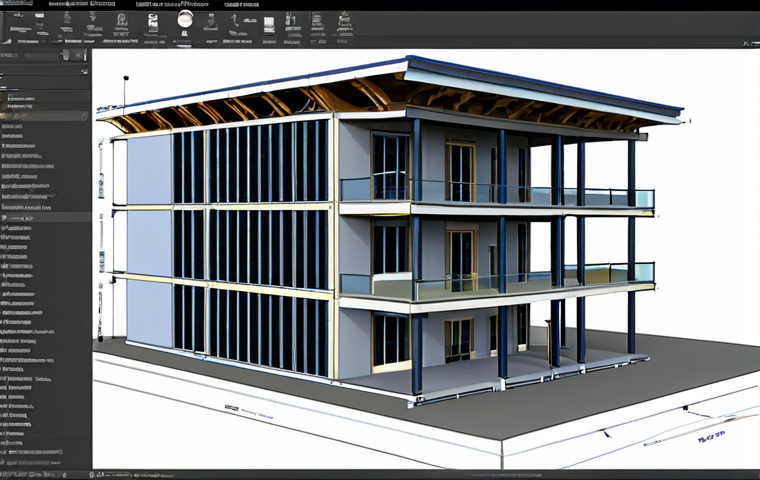Select the light square panel icon in the toolbar
The height and width of the screenshot is (480, 760).
[269, 25]
